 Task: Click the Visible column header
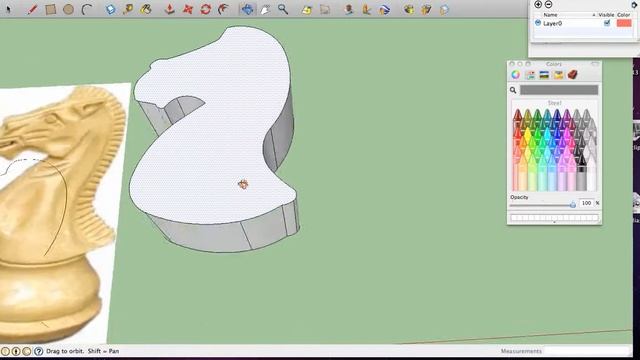606,15
